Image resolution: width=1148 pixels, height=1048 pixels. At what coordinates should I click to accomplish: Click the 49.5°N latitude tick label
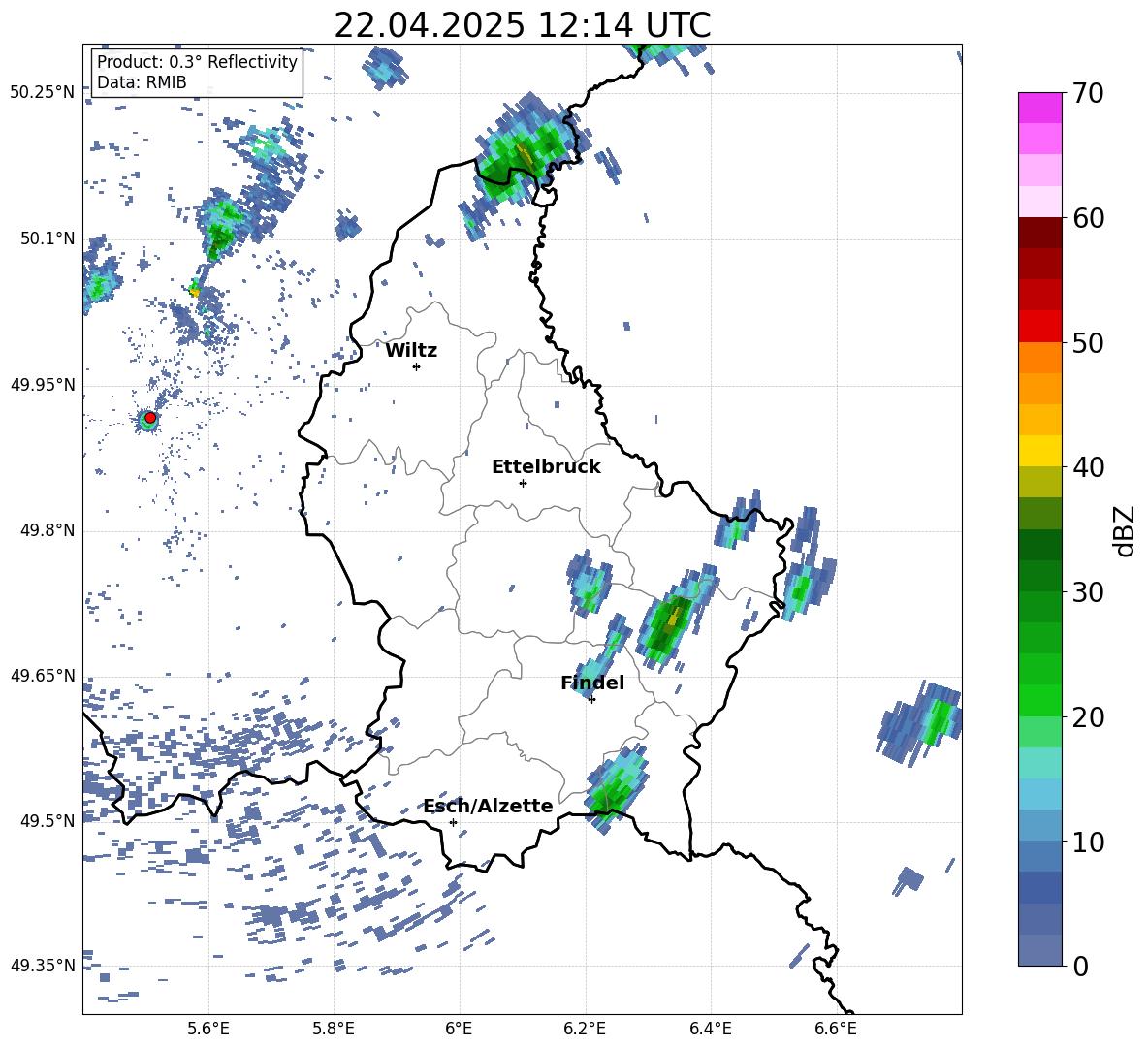48,820
